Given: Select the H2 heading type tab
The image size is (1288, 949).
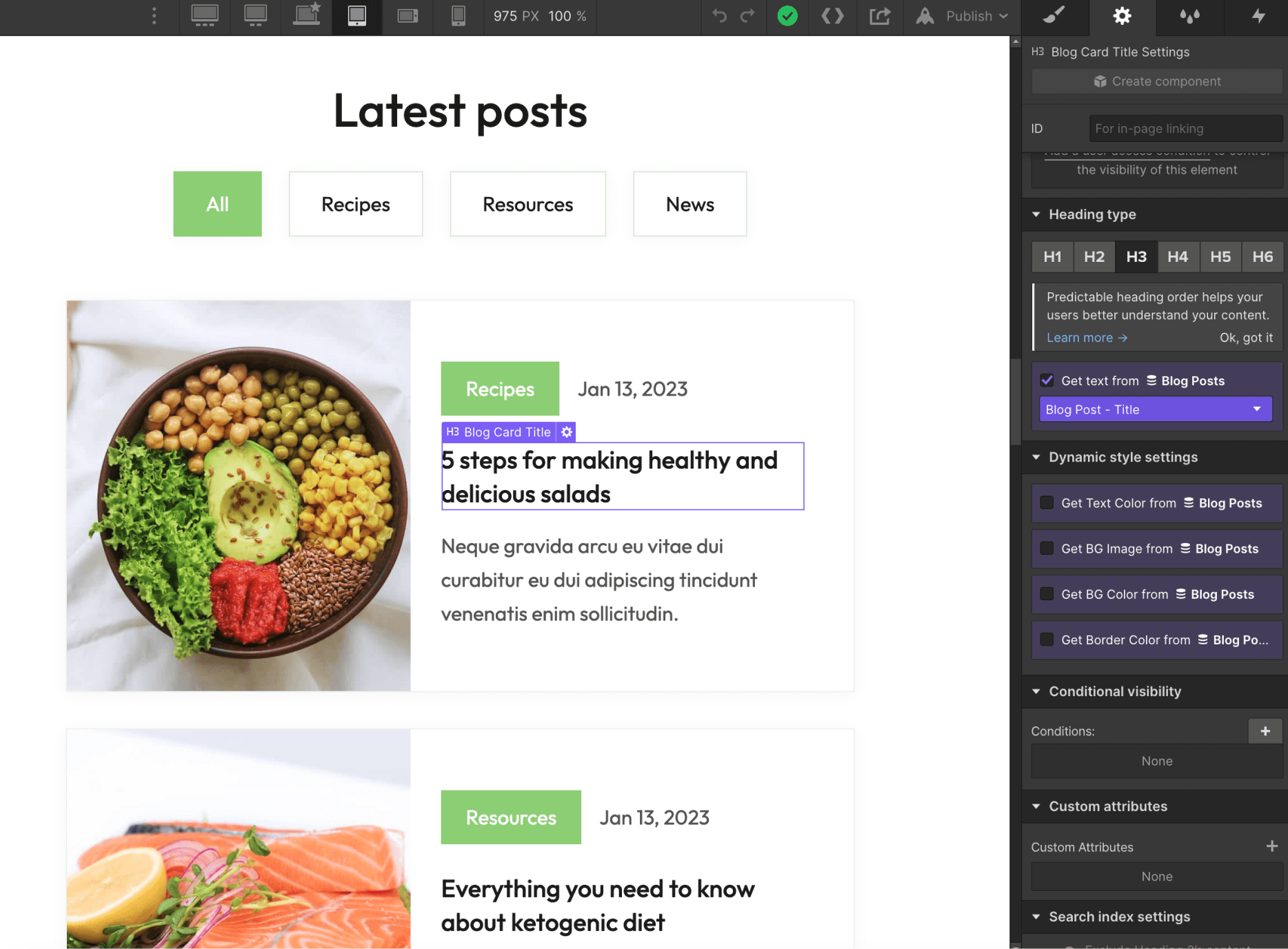Looking at the screenshot, I should (x=1094, y=256).
